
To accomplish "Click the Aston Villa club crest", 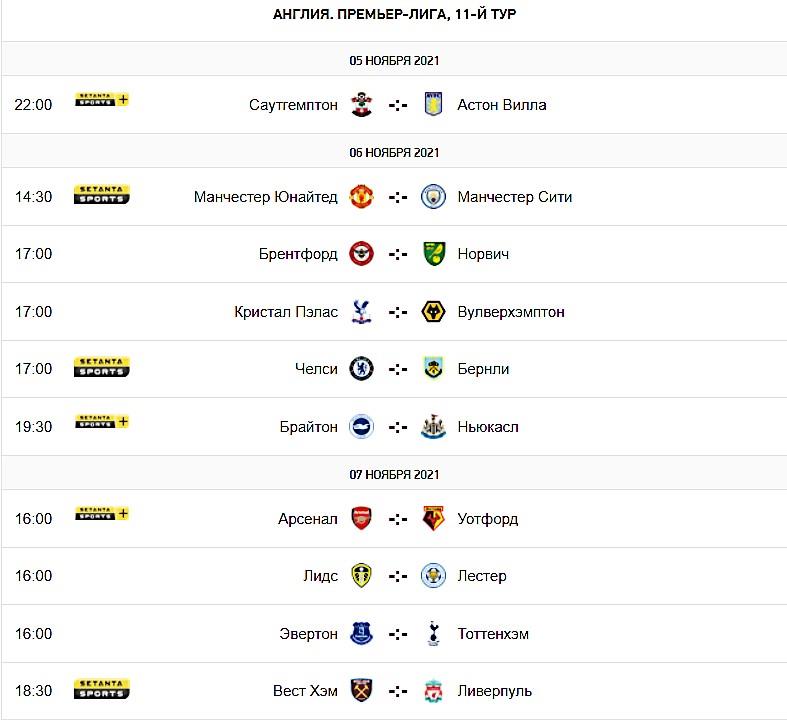I will click(433, 105).
